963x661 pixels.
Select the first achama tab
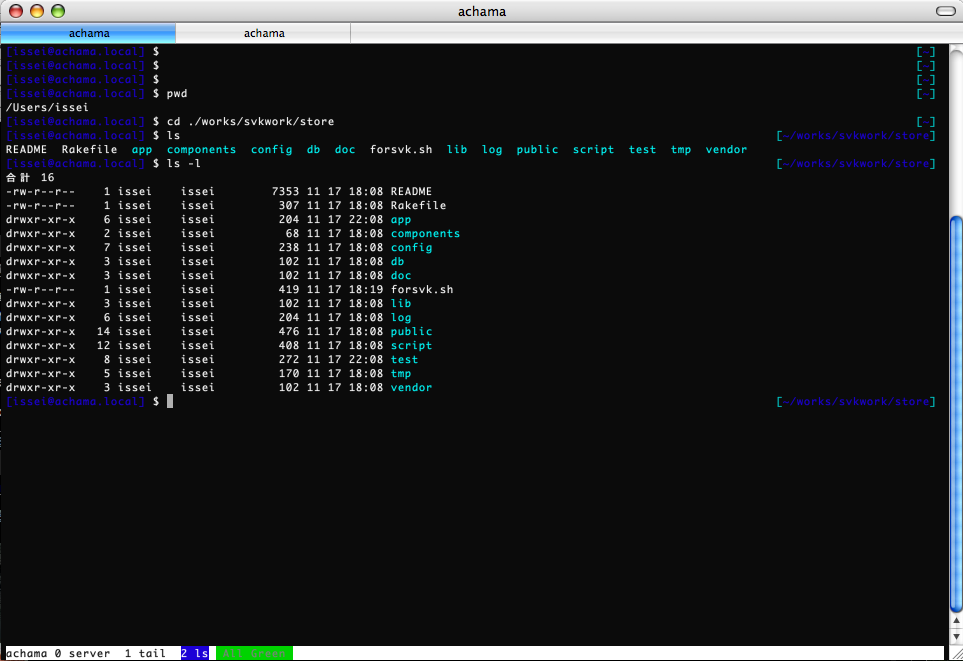pos(88,33)
